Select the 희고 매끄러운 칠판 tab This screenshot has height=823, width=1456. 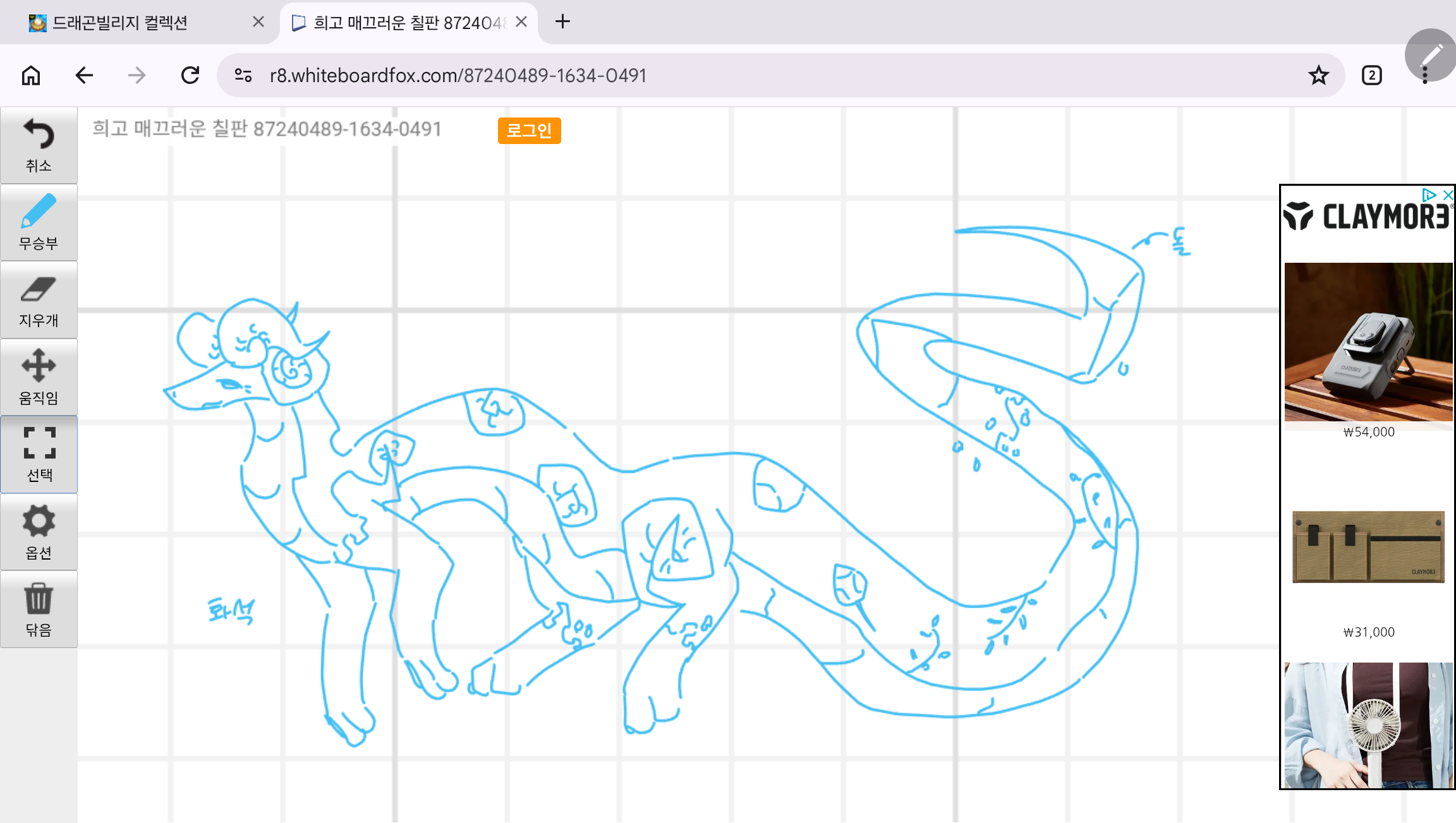click(408, 23)
